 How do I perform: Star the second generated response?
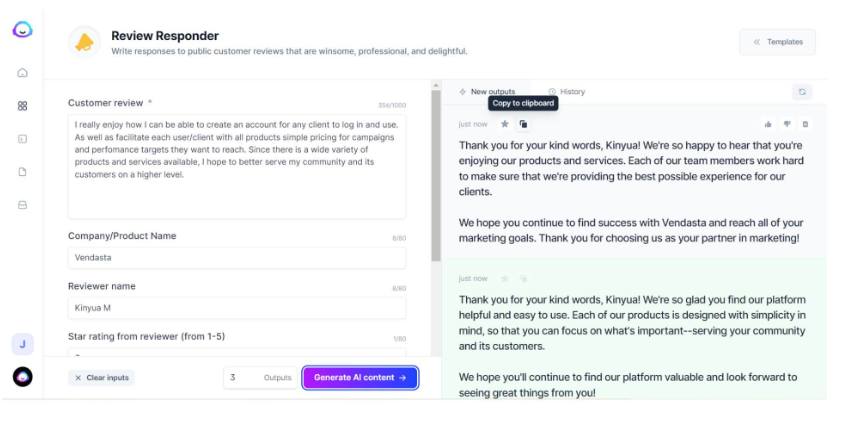coord(505,278)
